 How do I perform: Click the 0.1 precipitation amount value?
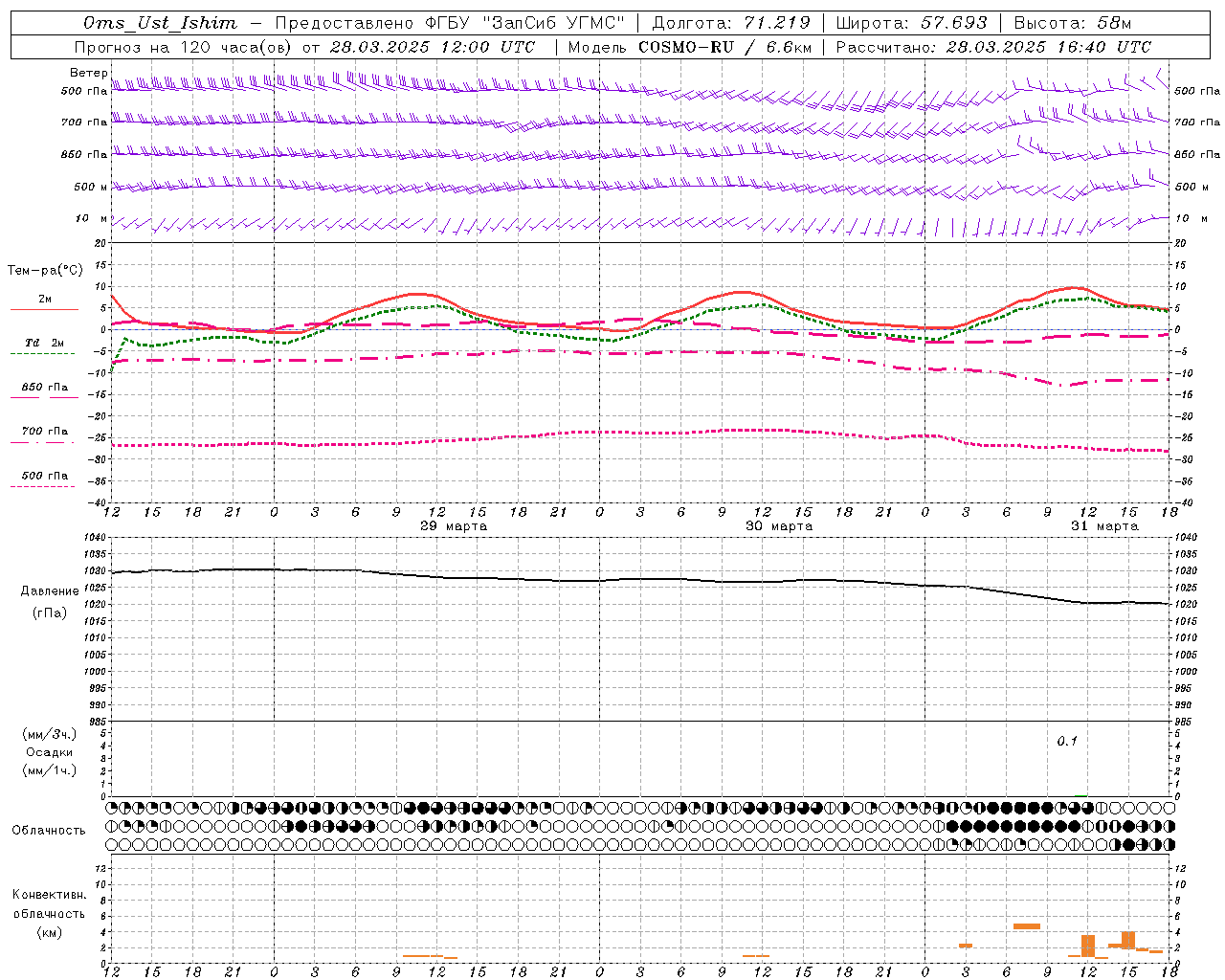(1067, 742)
